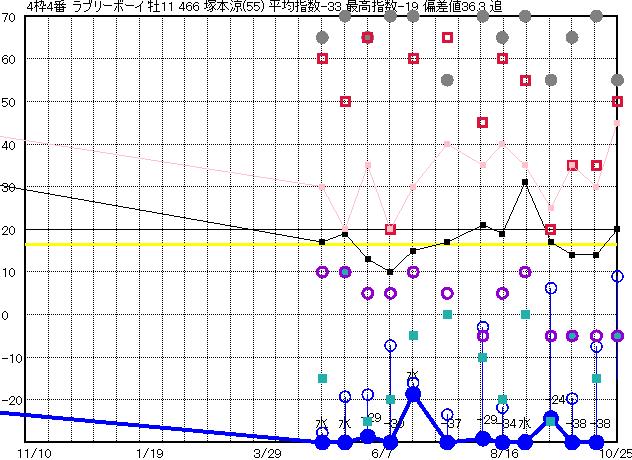Click the red square overlapping a gray circle
The height and width of the screenshot is (460, 632).
click(367, 37)
